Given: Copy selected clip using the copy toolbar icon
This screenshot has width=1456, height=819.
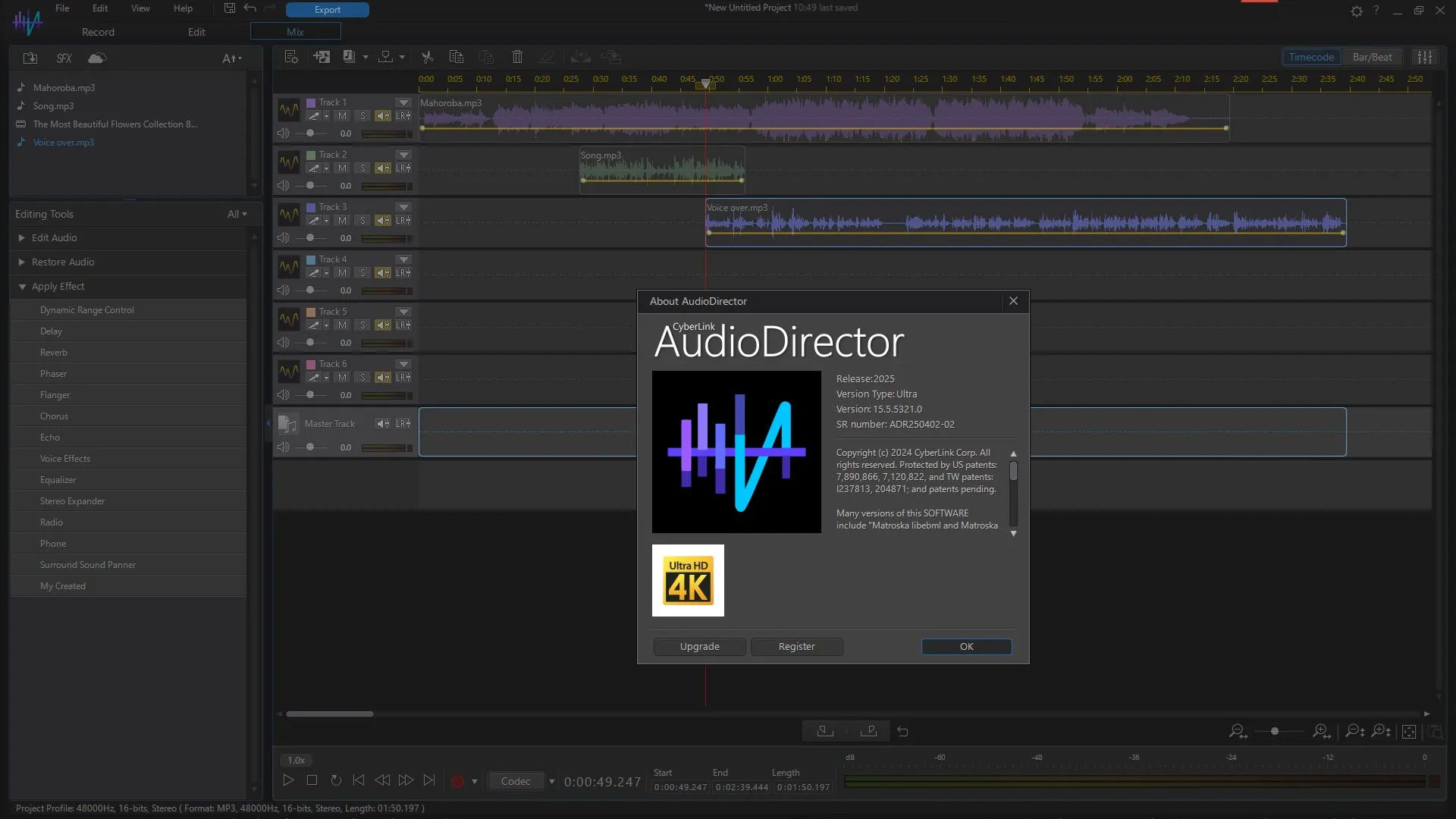Looking at the screenshot, I should [456, 56].
